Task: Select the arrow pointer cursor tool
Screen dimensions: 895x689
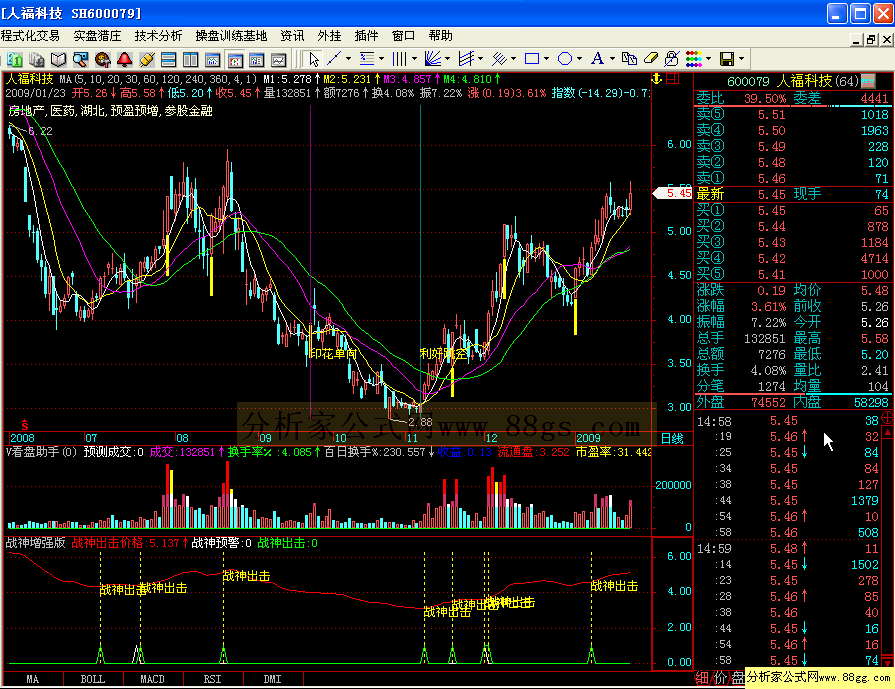Action: coord(313,59)
